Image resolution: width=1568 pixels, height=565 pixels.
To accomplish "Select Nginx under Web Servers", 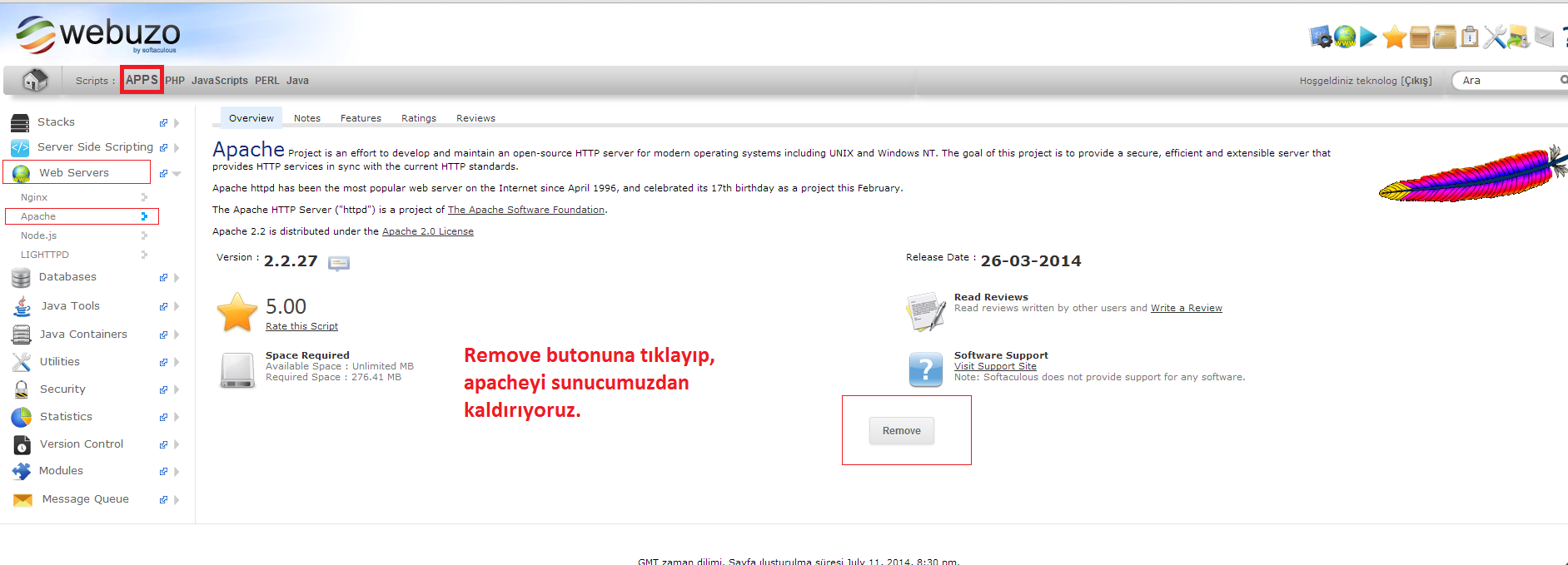I will tap(34, 197).
